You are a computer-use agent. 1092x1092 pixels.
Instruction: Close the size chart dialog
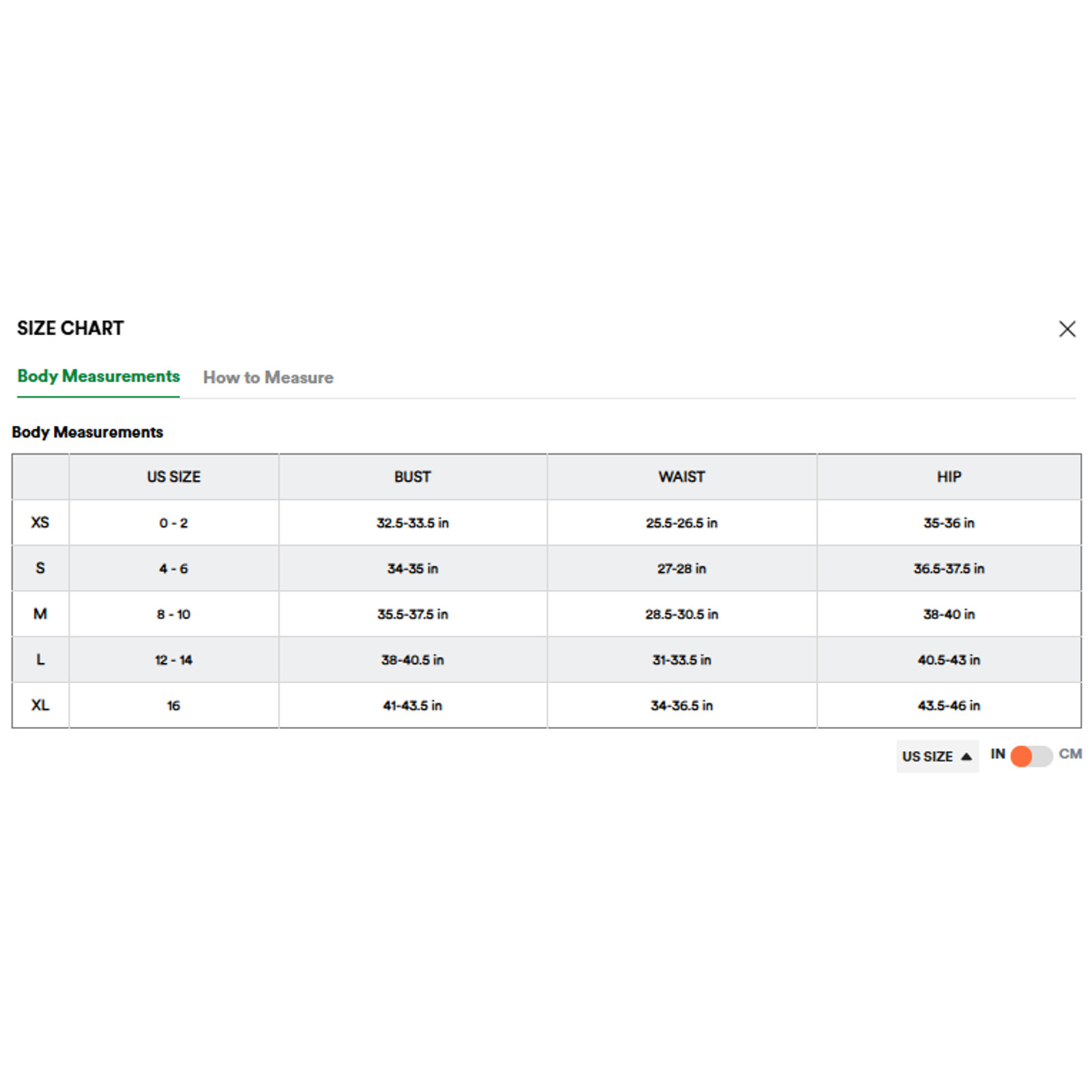coord(1067,329)
